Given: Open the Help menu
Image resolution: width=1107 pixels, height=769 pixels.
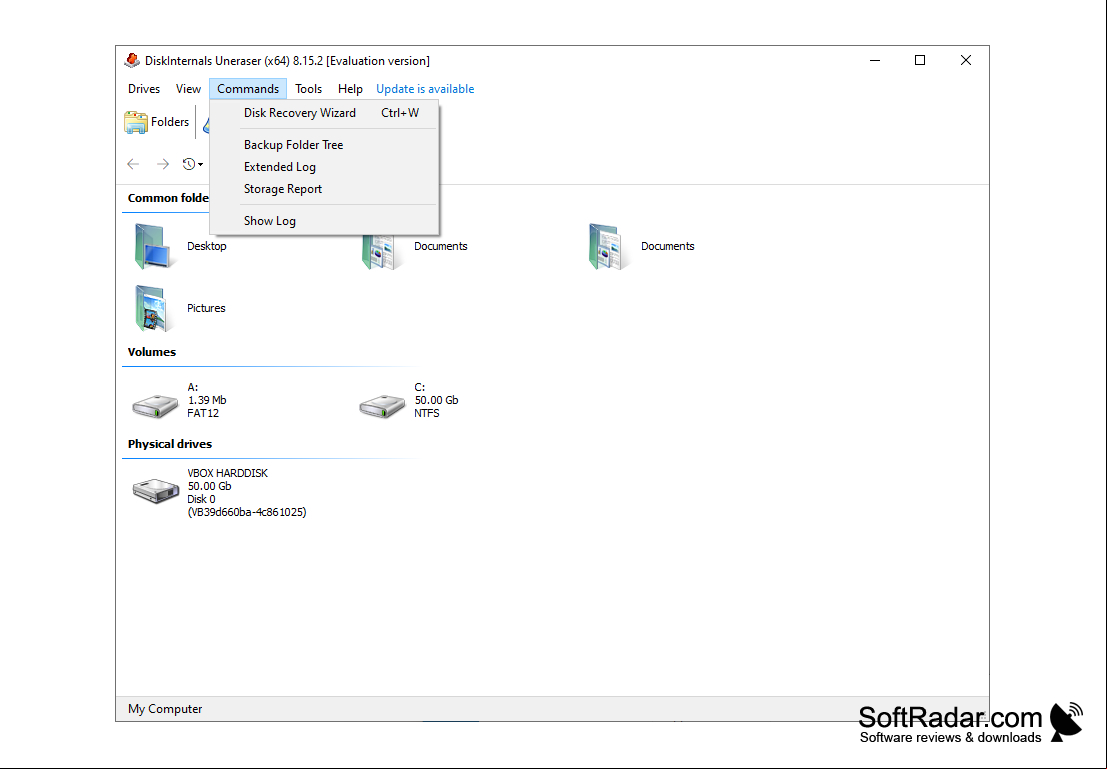Looking at the screenshot, I should (x=350, y=89).
